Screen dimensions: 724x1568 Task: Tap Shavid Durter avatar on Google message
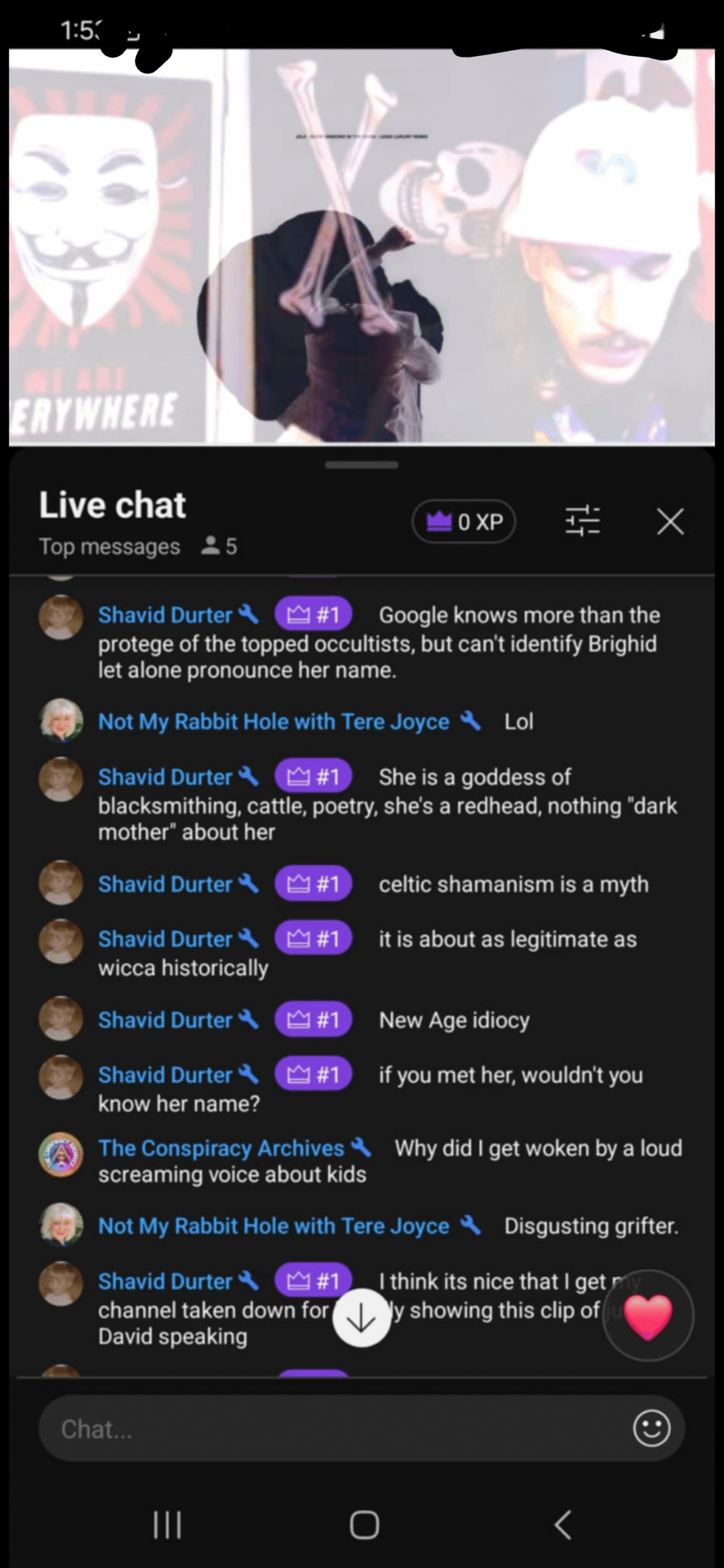pyautogui.click(x=61, y=617)
